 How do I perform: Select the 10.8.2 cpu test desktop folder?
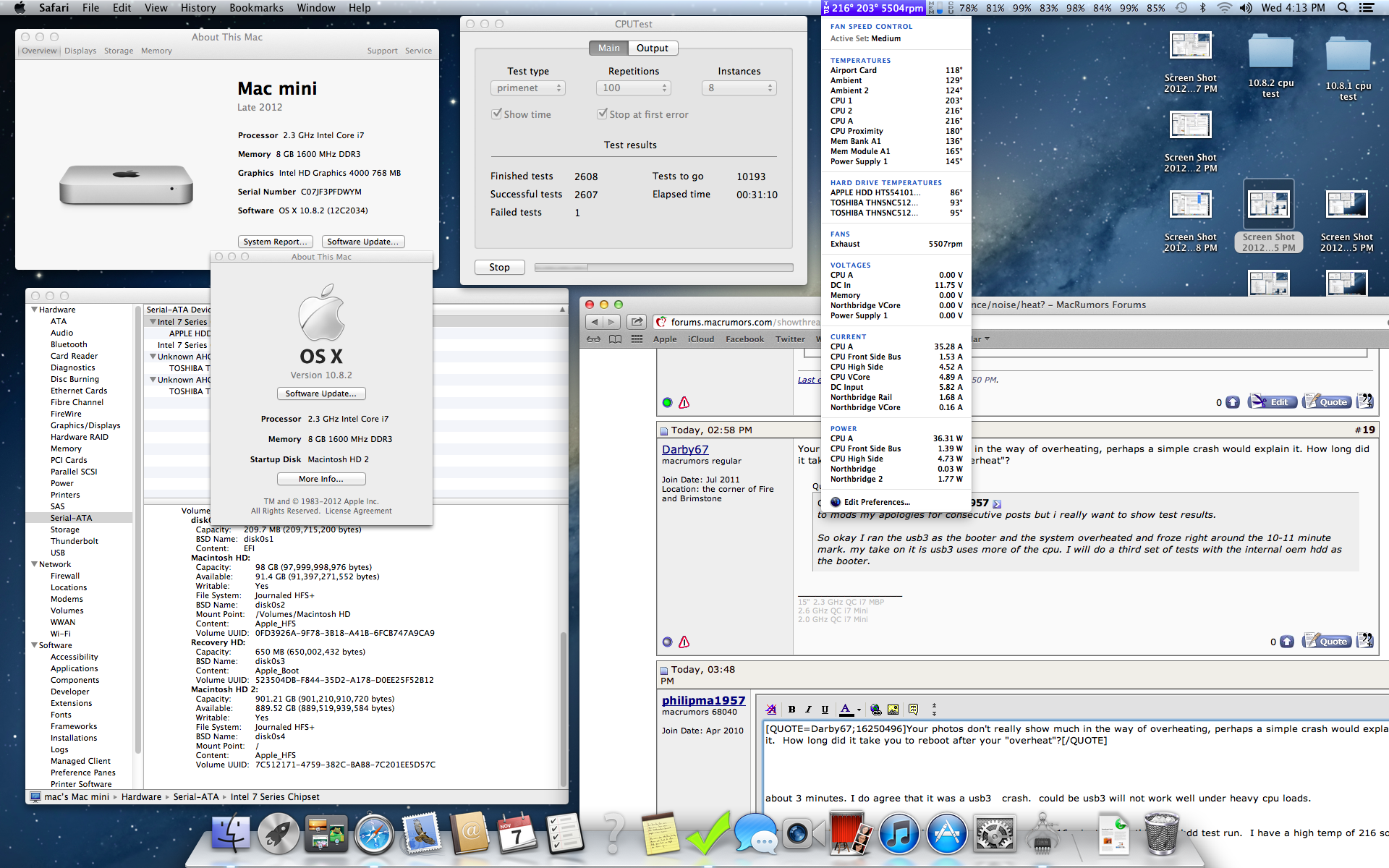pyautogui.click(x=1271, y=66)
